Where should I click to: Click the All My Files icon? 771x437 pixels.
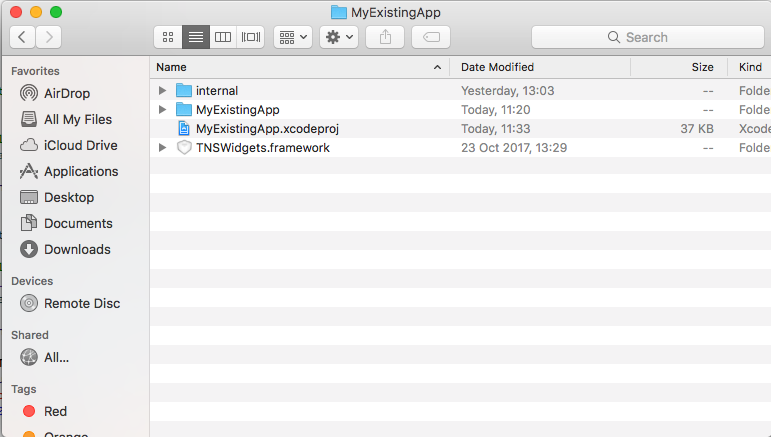point(29,119)
